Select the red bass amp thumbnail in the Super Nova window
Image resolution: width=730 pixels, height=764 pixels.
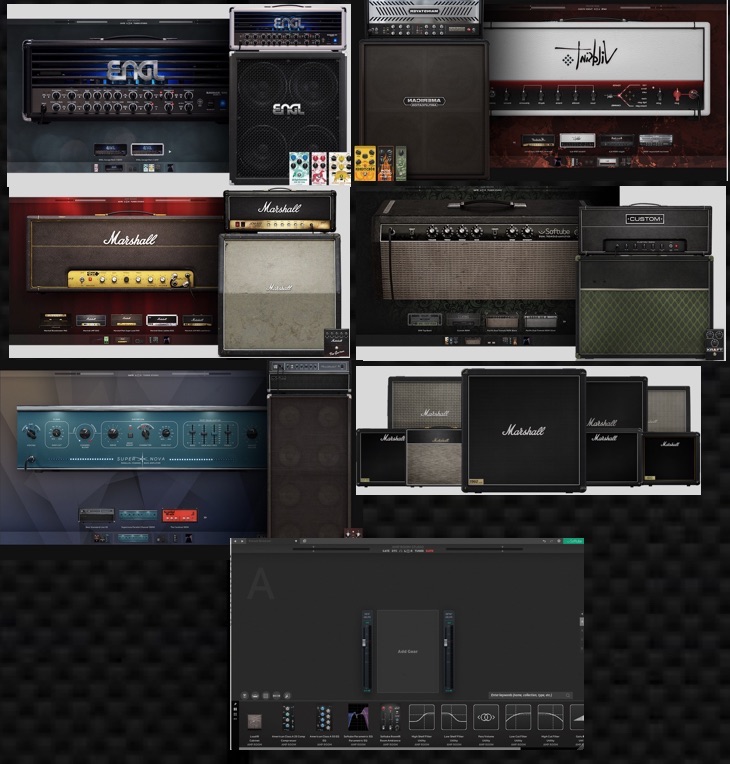click(x=180, y=516)
